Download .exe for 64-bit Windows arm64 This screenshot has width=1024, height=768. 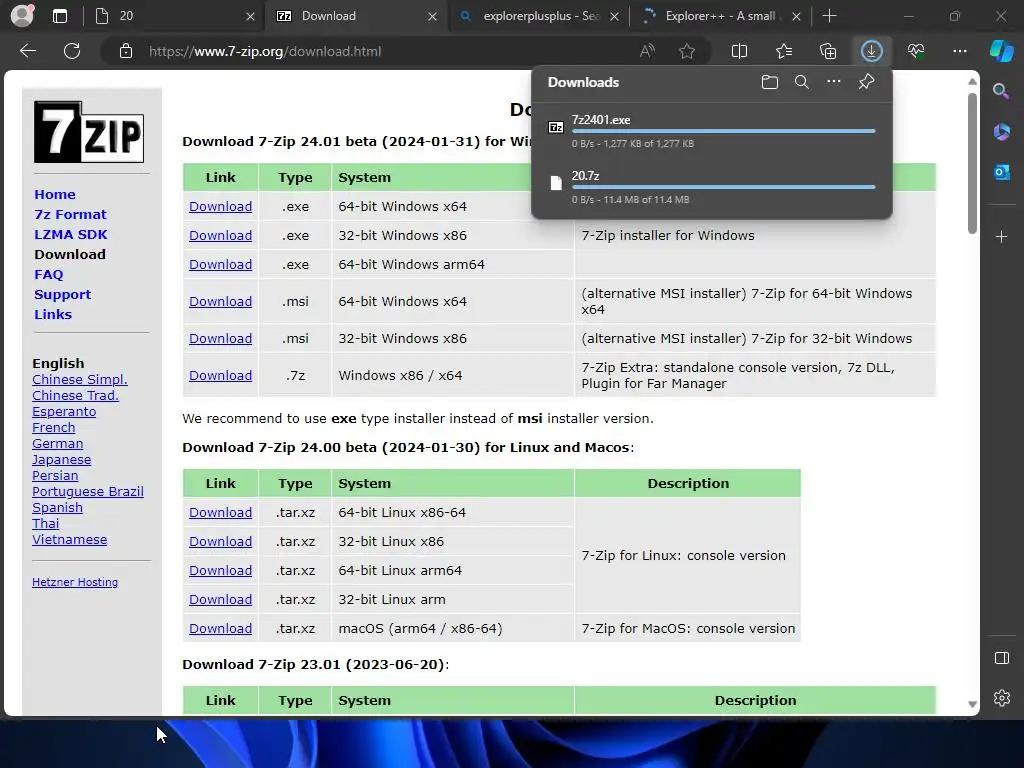coord(220,264)
